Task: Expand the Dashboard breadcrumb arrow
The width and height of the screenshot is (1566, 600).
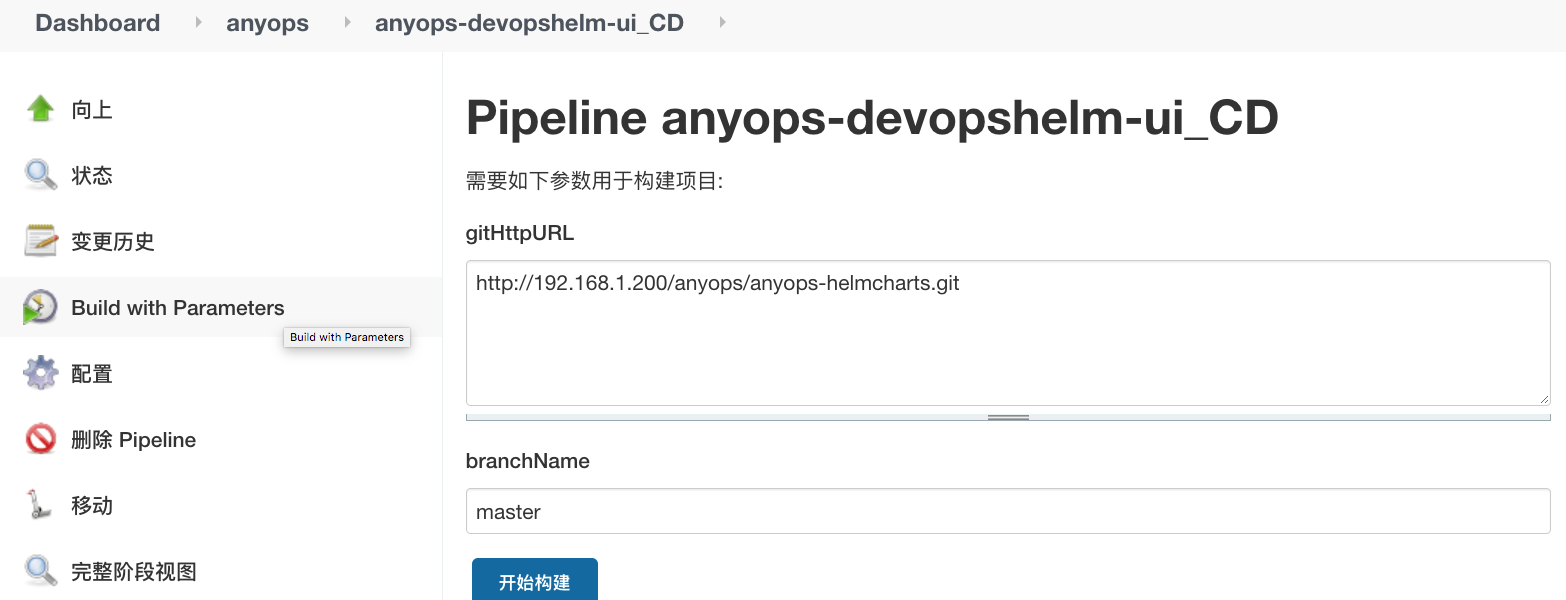Action: pos(197,22)
